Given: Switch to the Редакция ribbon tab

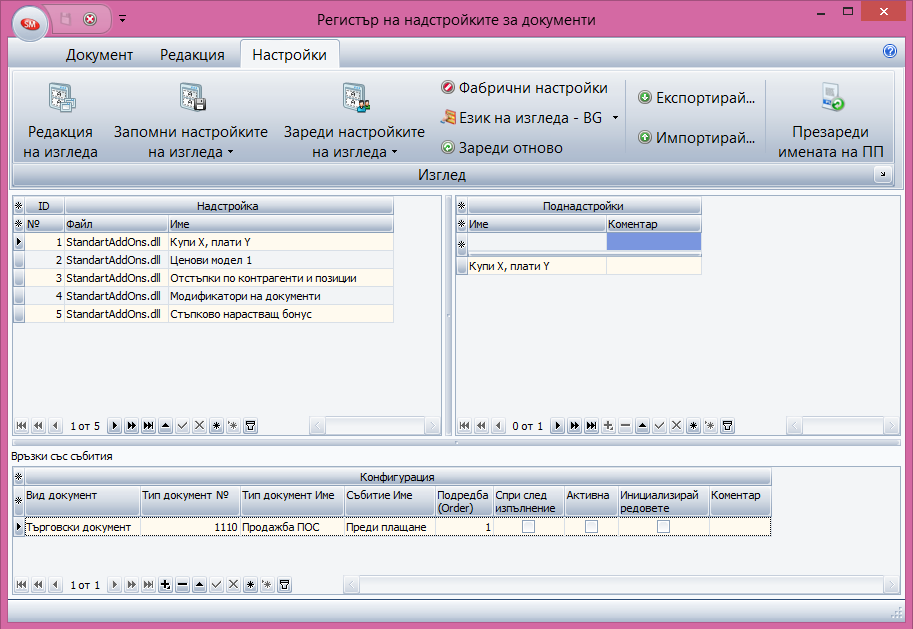Looking at the screenshot, I should (x=192, y=55).
